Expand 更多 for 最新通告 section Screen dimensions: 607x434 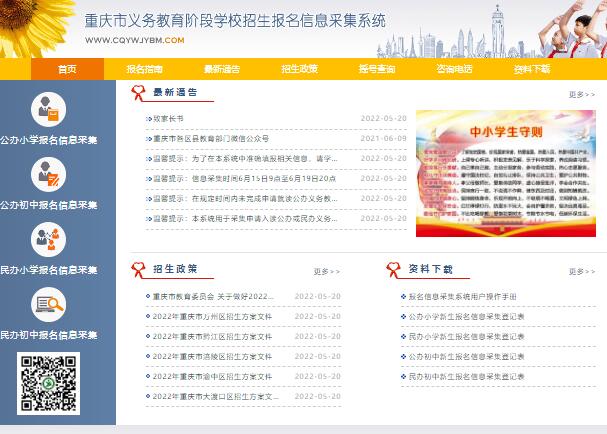[x=581, y=94]
